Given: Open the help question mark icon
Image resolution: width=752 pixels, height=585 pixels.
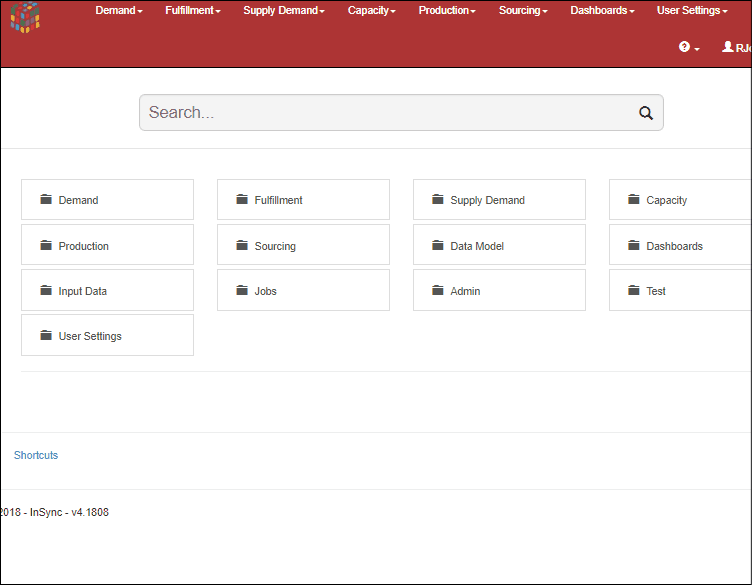Looking at the screenshot, I should pos(685,47).
